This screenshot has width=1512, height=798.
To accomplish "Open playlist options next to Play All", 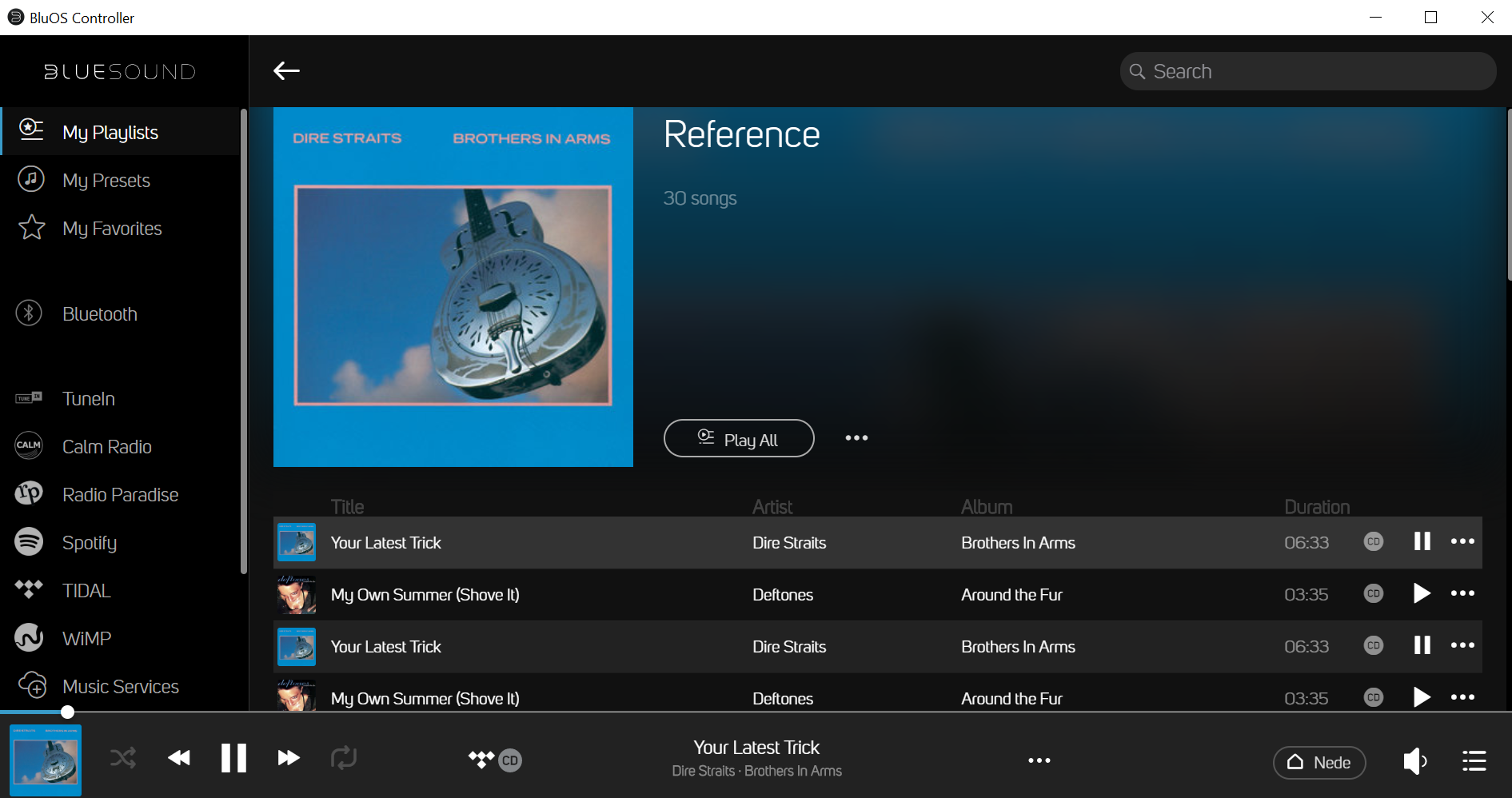I will click(856, 438).
